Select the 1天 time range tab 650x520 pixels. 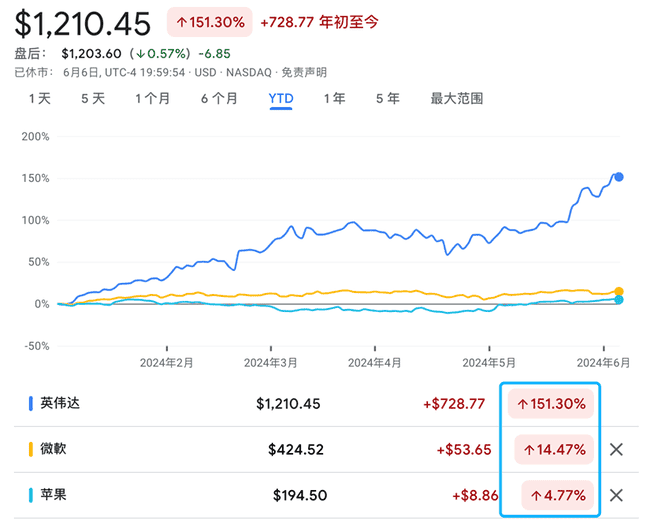pyautogui.click(x=40, y=98)
